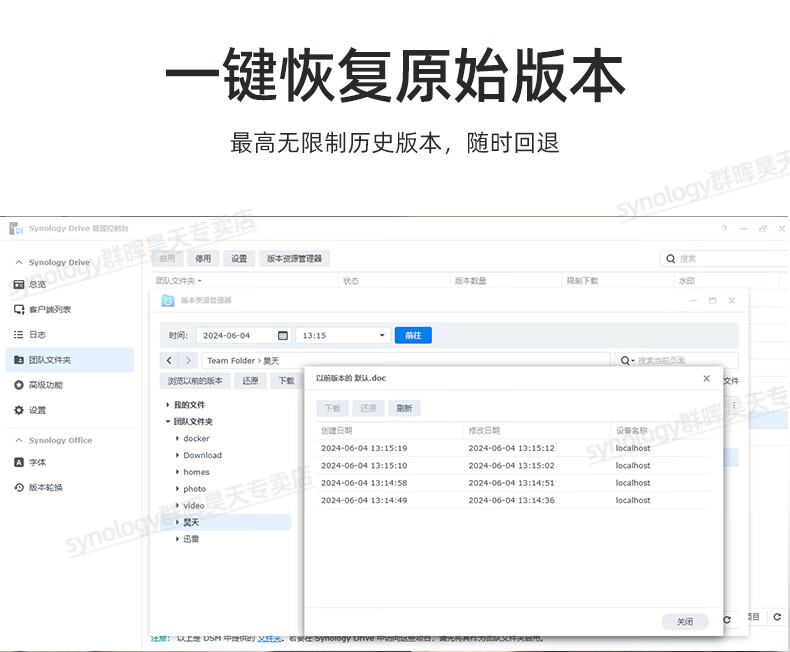Select the Download folder in tree
Viewport: 790px width, 652px height.
(x=203, y=455)
